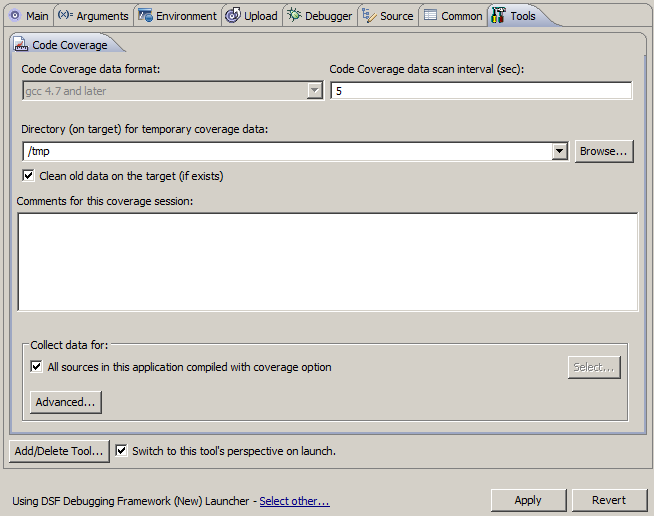654x516 pixels.
Task: Click the Select other... launcher link
Action: click(x=294, y=501)
